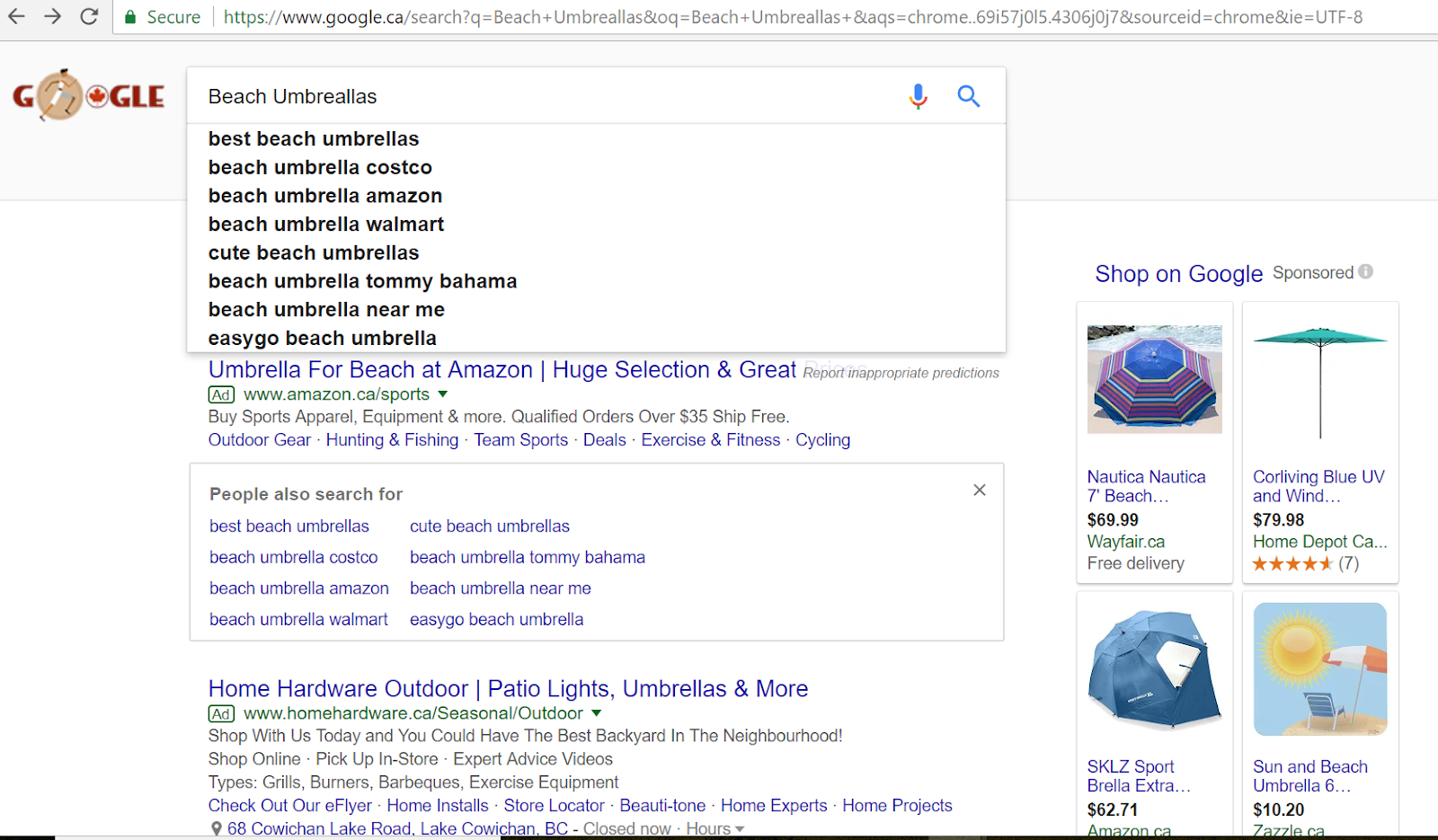Viewport: 1438px width, 840px height.
Task: Click related beach umbrella tommy bahama link
Action: point(528,558)
